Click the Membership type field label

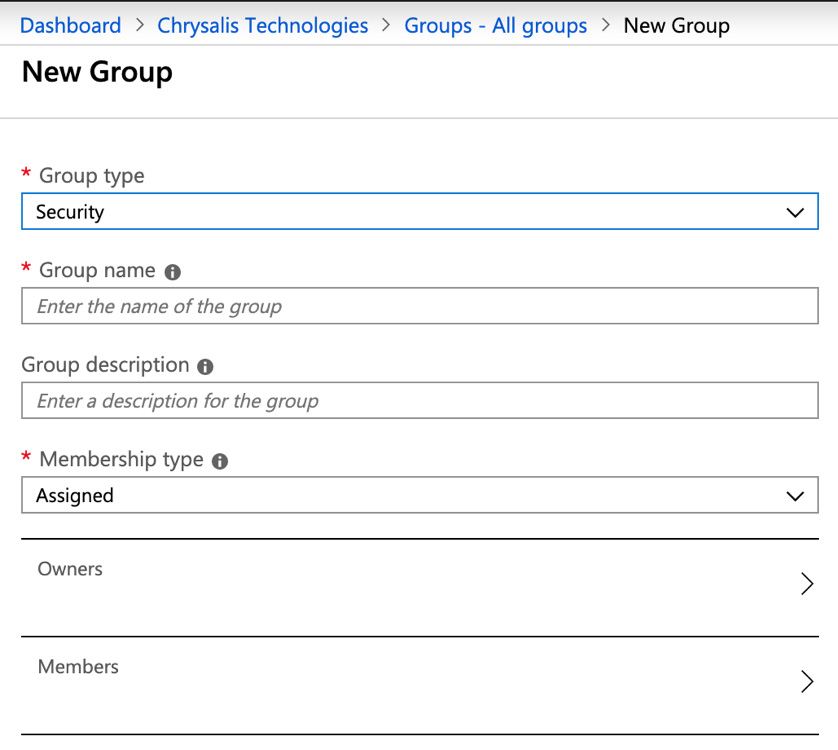tap(121, 460)
